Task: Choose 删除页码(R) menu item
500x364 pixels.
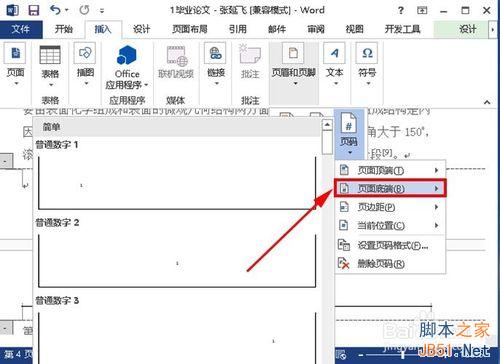Action: [x=390, y=264]
